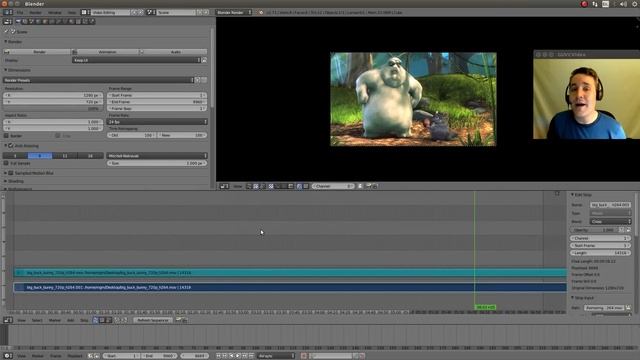Enable the Full Sample checkbox

tap(6, 163)
